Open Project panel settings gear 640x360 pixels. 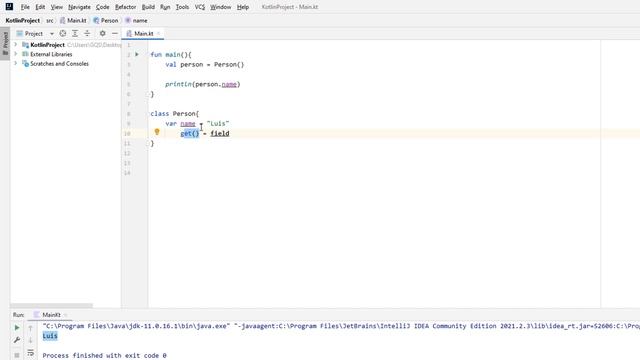(x=102, y=33)
